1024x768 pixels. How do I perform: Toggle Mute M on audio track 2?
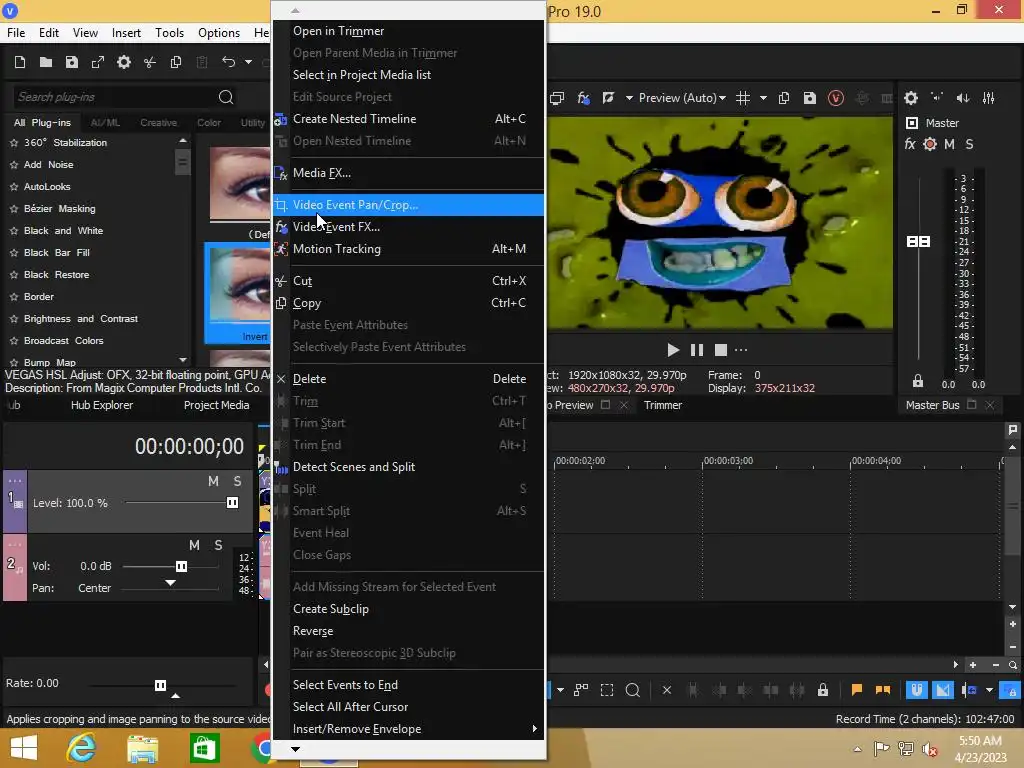tap(194, 545)
